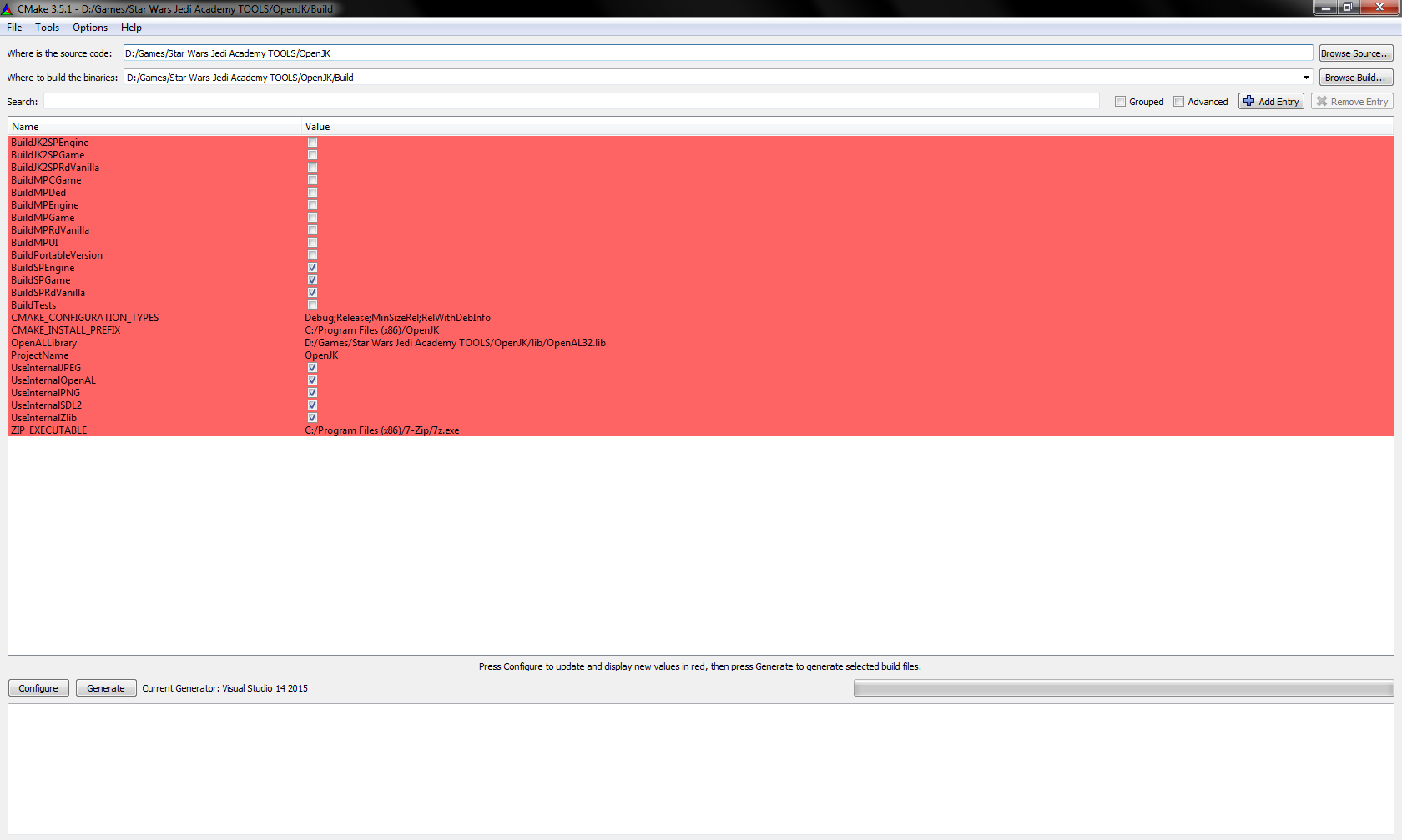Toggle the BuildTests checkbox
The height and width of the screenshot is (840, 1402).
(312, 305)
